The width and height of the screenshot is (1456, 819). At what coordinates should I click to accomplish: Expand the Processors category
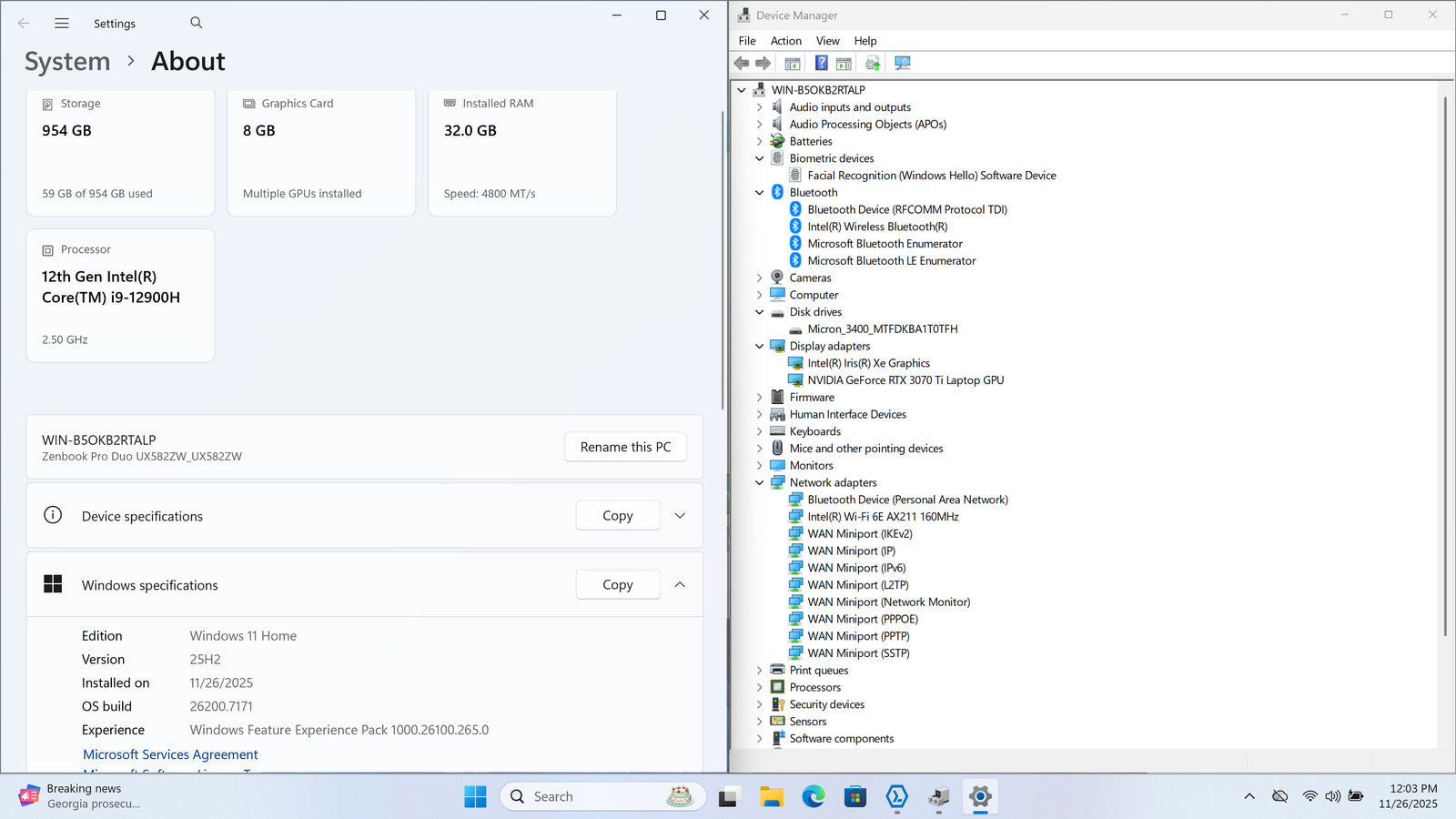tap(760, 688)
